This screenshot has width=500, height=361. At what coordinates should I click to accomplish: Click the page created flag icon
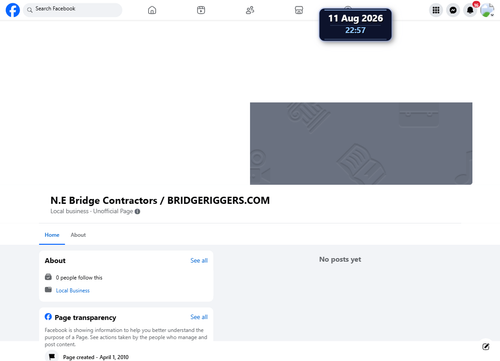(x=52, y=357)
